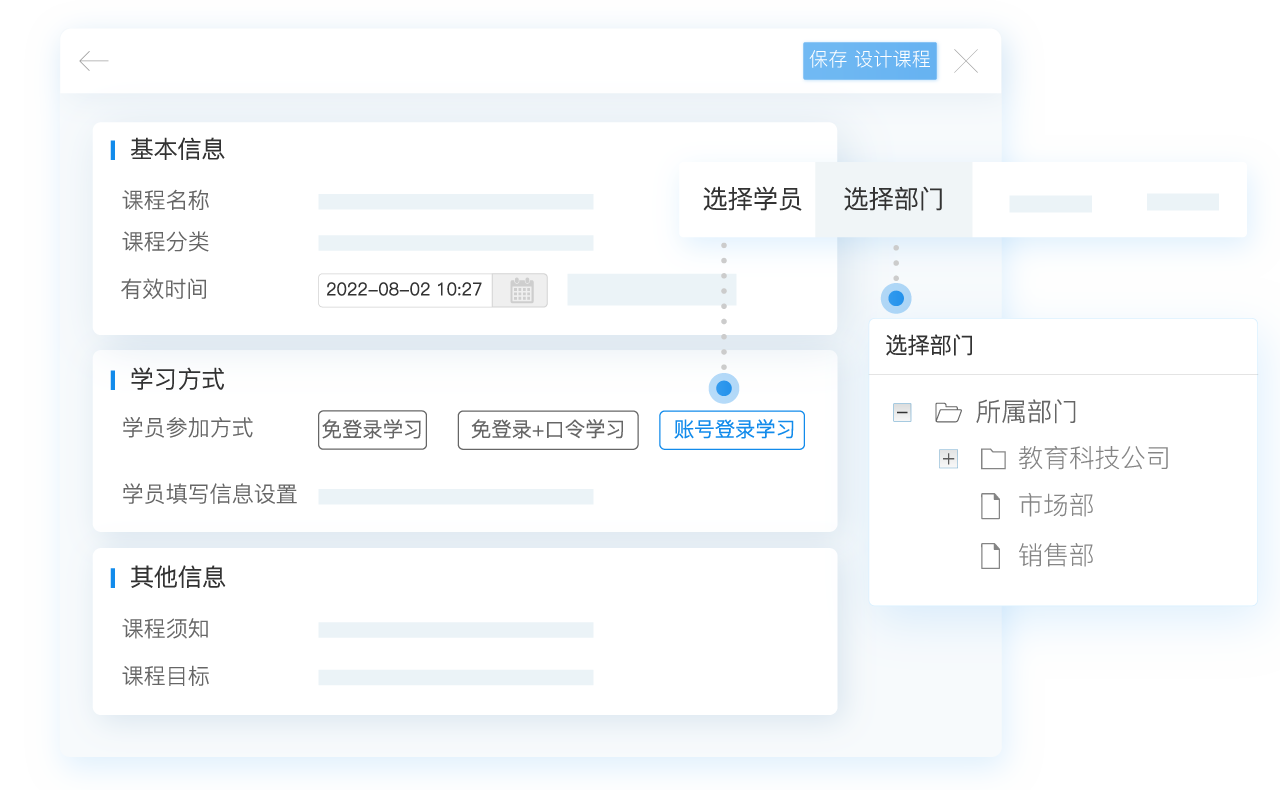Click the folder icon for 教育科技公司
Viewport: 1280px width, 790px height.
pos(993,459)
